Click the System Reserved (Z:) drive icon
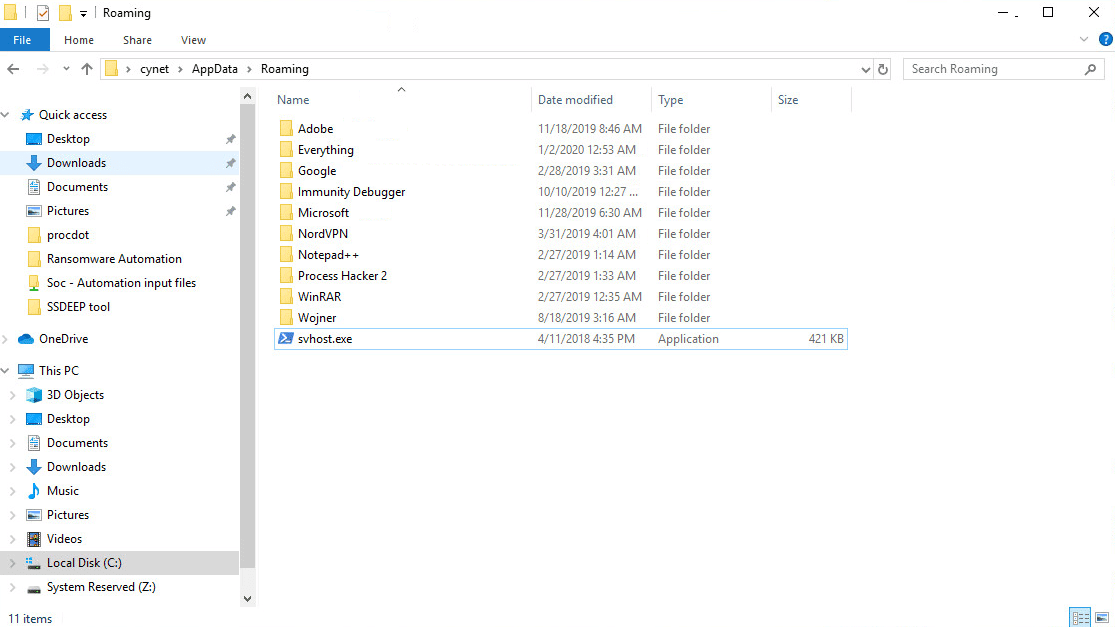 click(33, 587)
